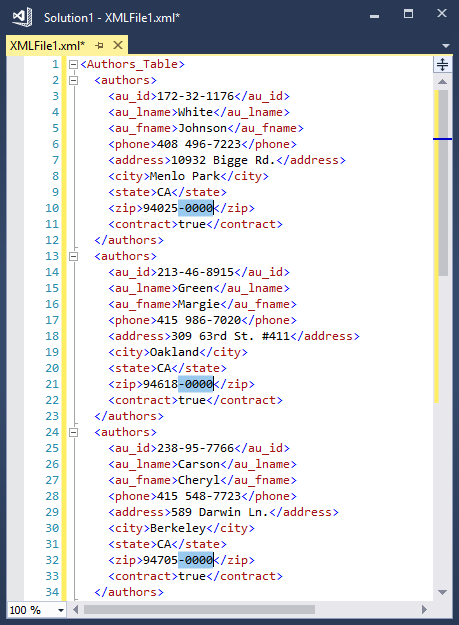Viewport: 459px width, 625px height.
Task: Click the zip value 94618-0000
Action: pyautogui.click(x=178, y=384)
